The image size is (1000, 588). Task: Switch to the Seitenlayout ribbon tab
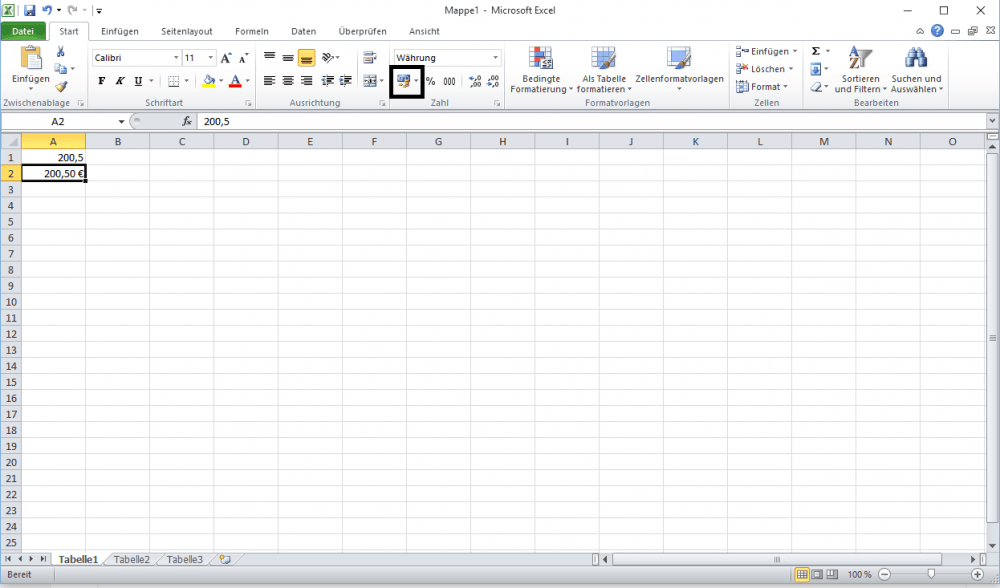tap(186, 31)
